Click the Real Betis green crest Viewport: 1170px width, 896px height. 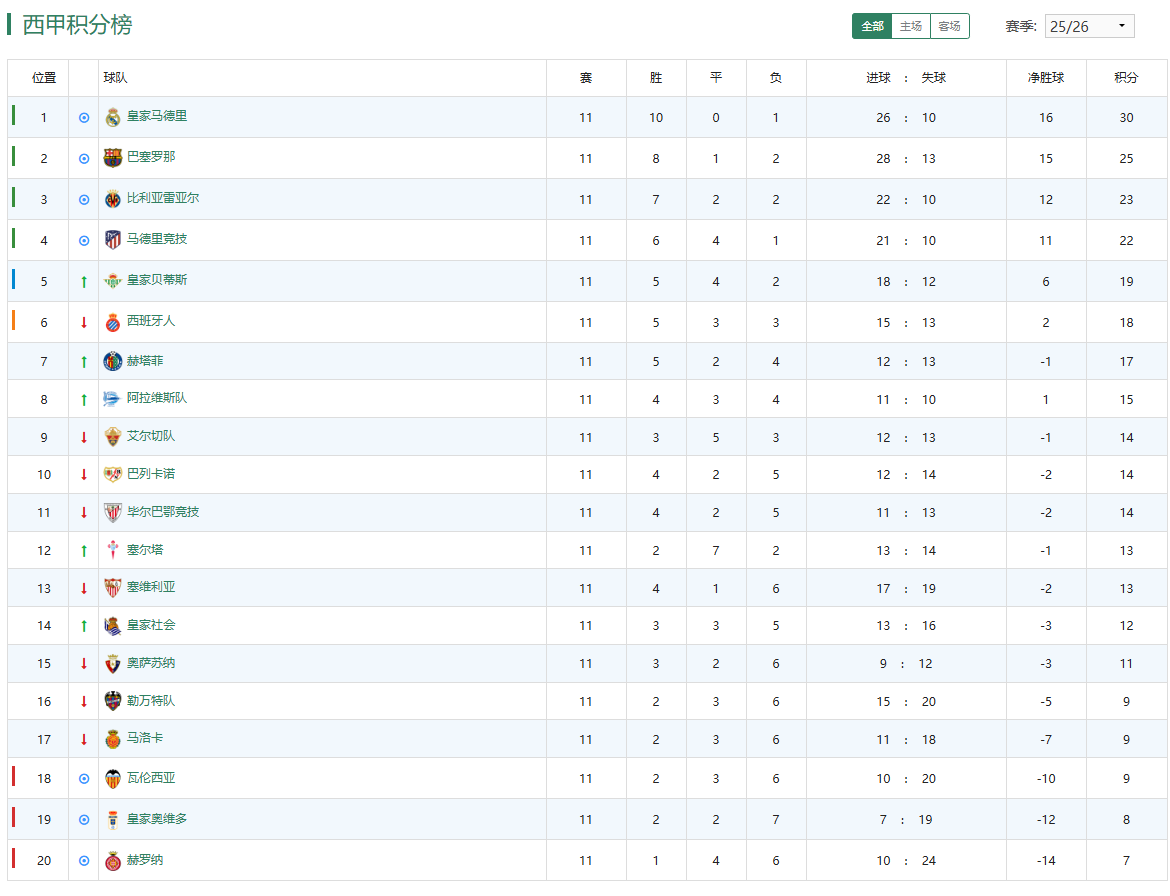point(113,281)
